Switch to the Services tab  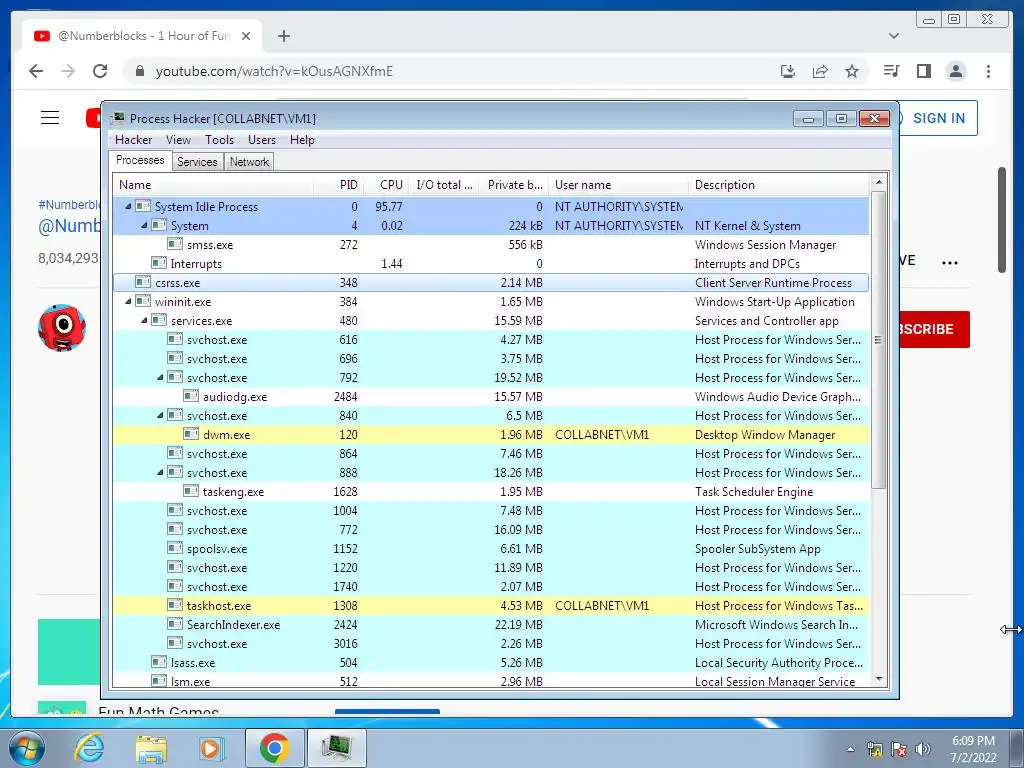click(x=197, y=162)
